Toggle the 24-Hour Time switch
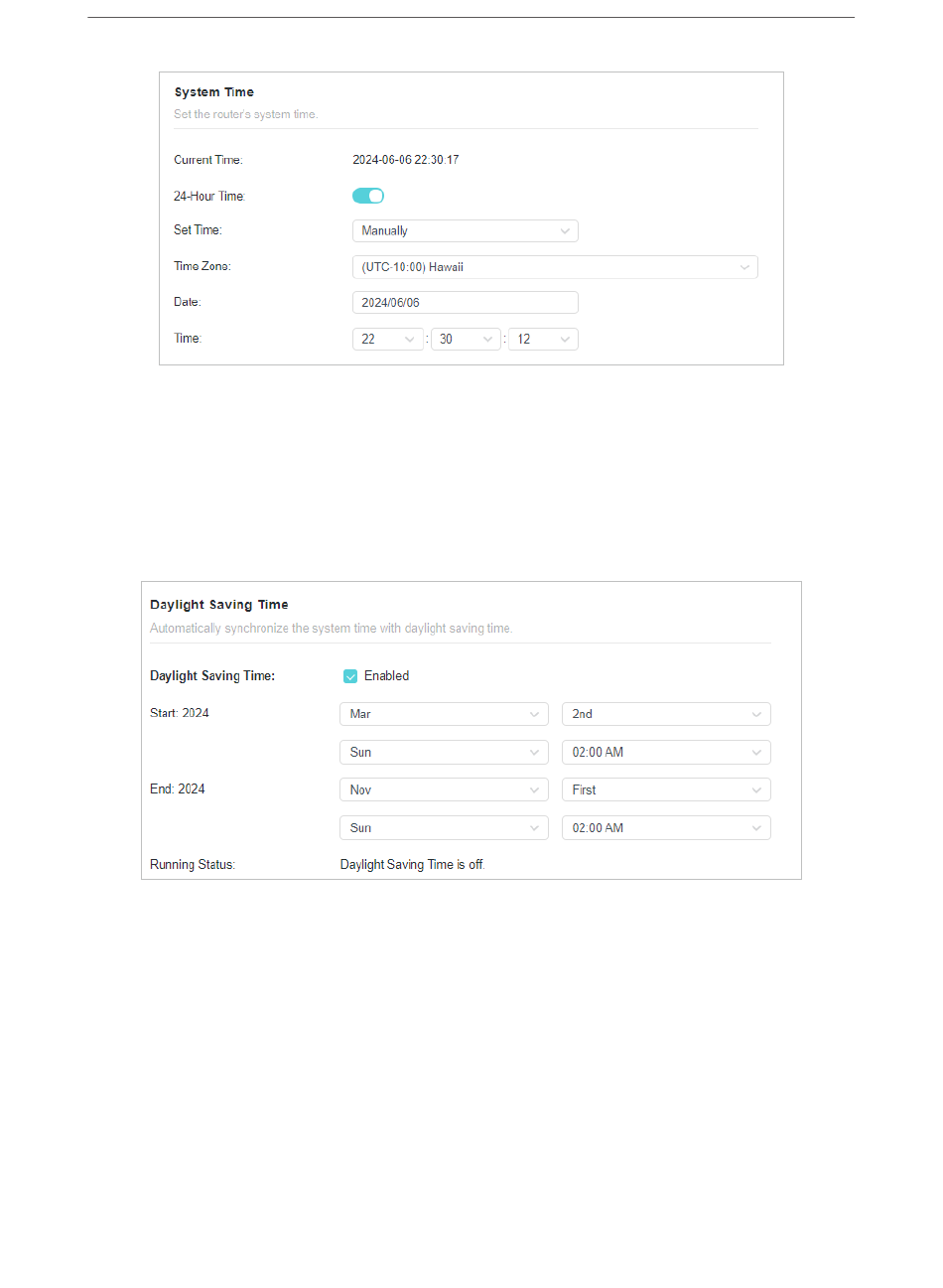This screenshot has height=1288, width=943. point(368,196)
